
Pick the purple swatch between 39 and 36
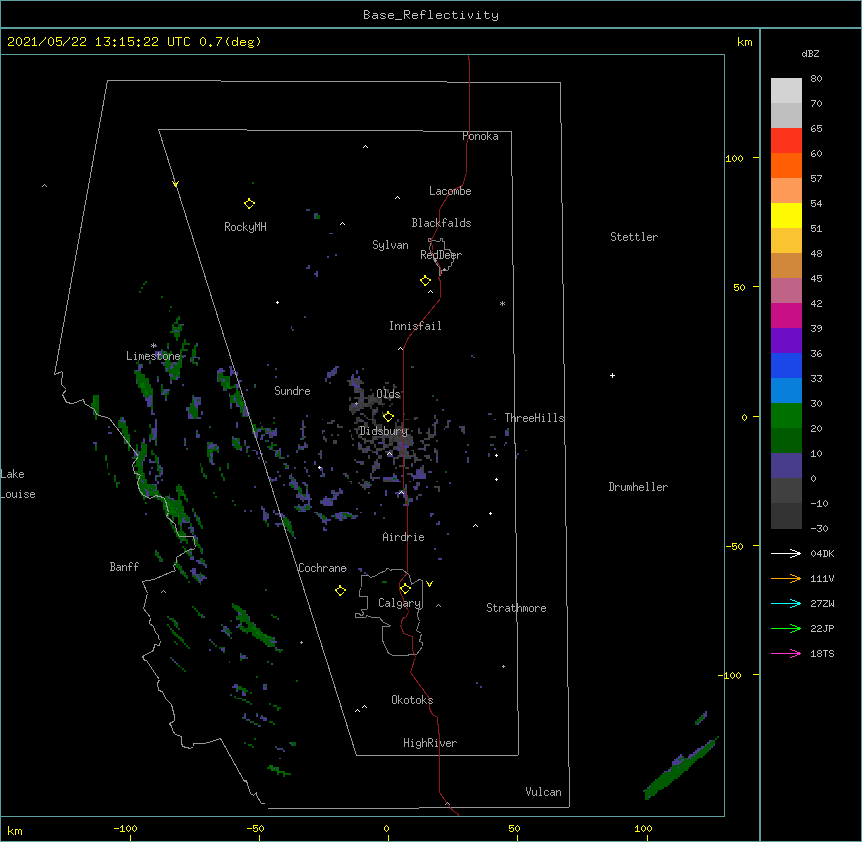(786, 340)
